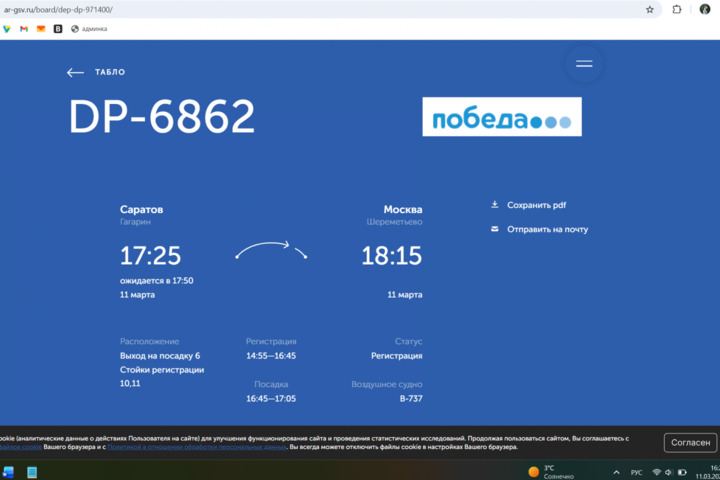Open the Gmail bookmark icon
The image size is (720, 480).
(24, 29)
